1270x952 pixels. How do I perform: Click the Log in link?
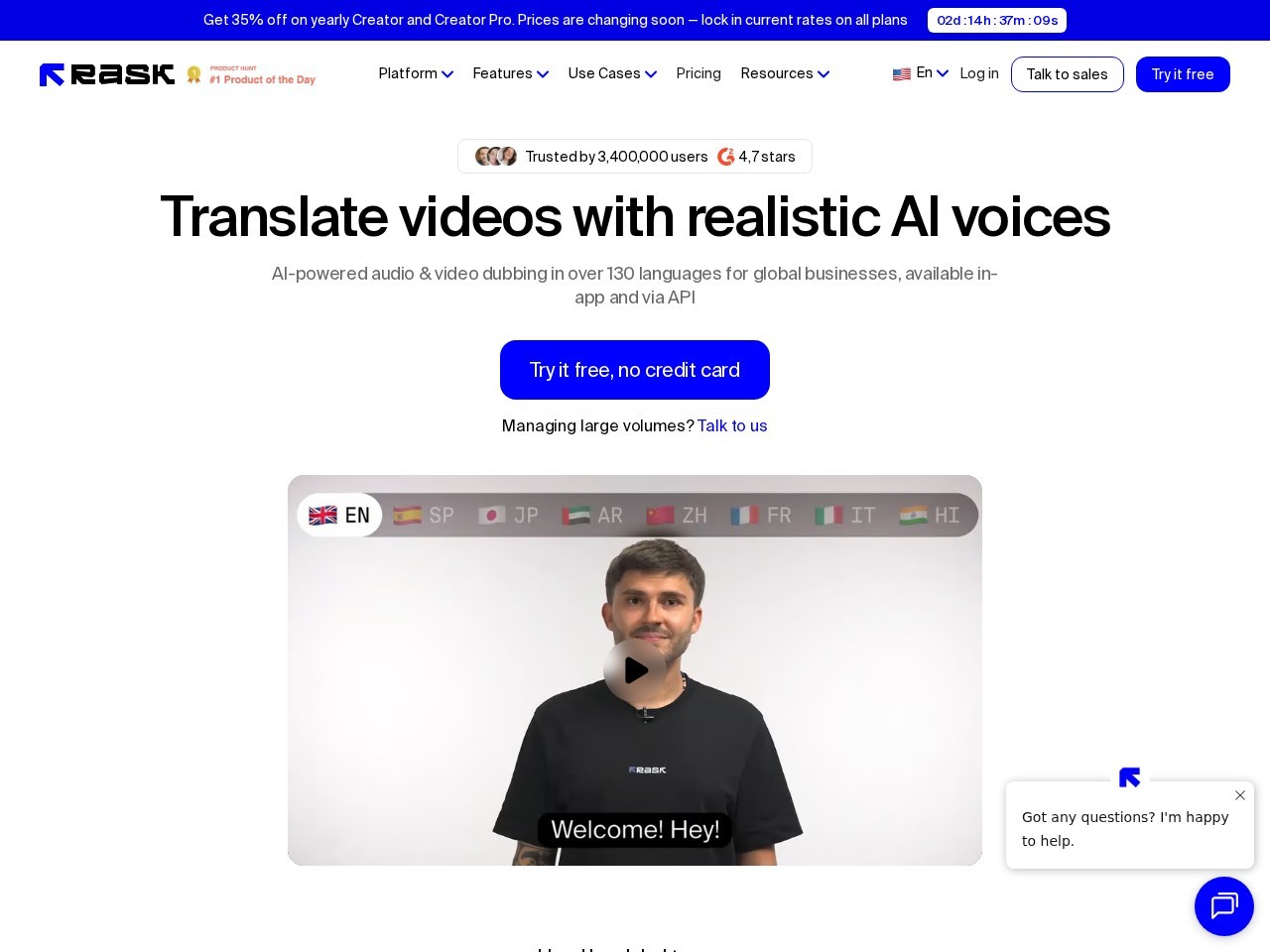coord(979,73)
